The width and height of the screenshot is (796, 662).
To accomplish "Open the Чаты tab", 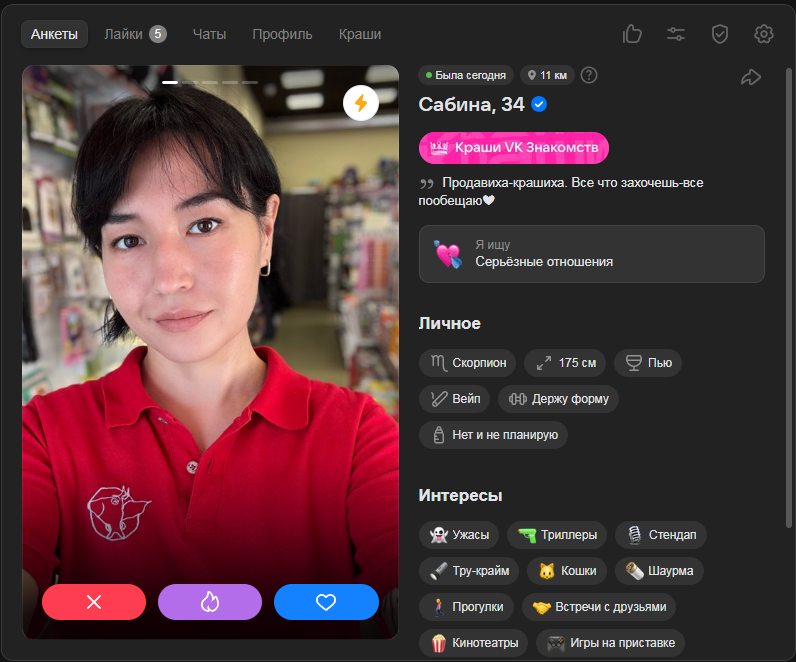I will point(209,34).
